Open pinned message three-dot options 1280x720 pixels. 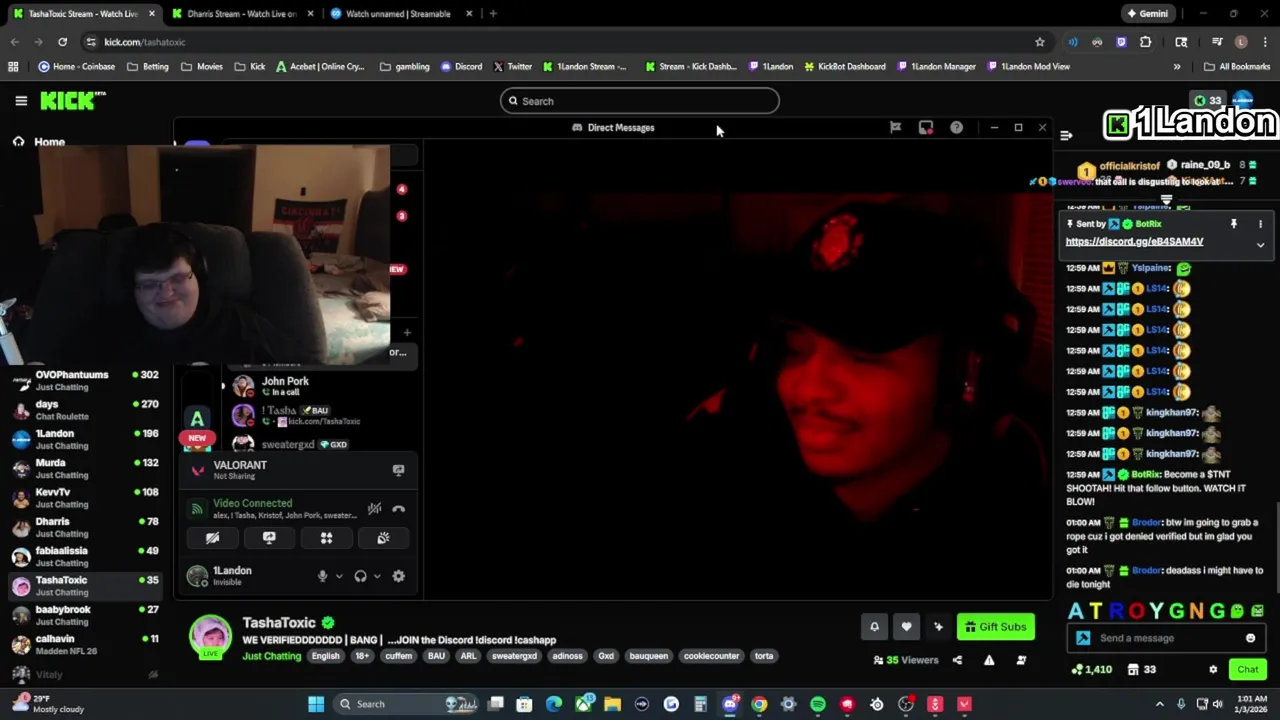coord(1260,224)
